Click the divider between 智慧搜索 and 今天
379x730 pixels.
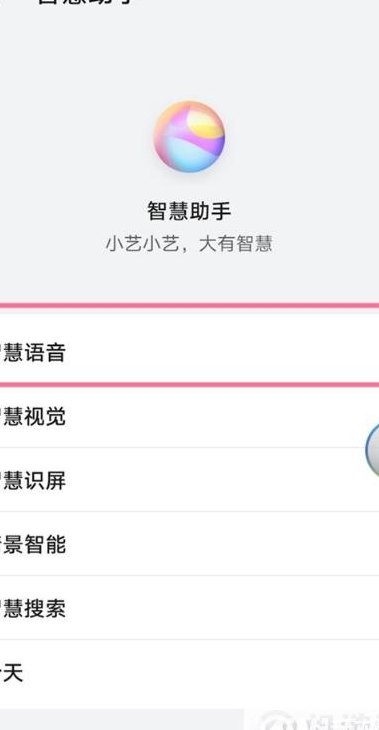click(190, 640)
